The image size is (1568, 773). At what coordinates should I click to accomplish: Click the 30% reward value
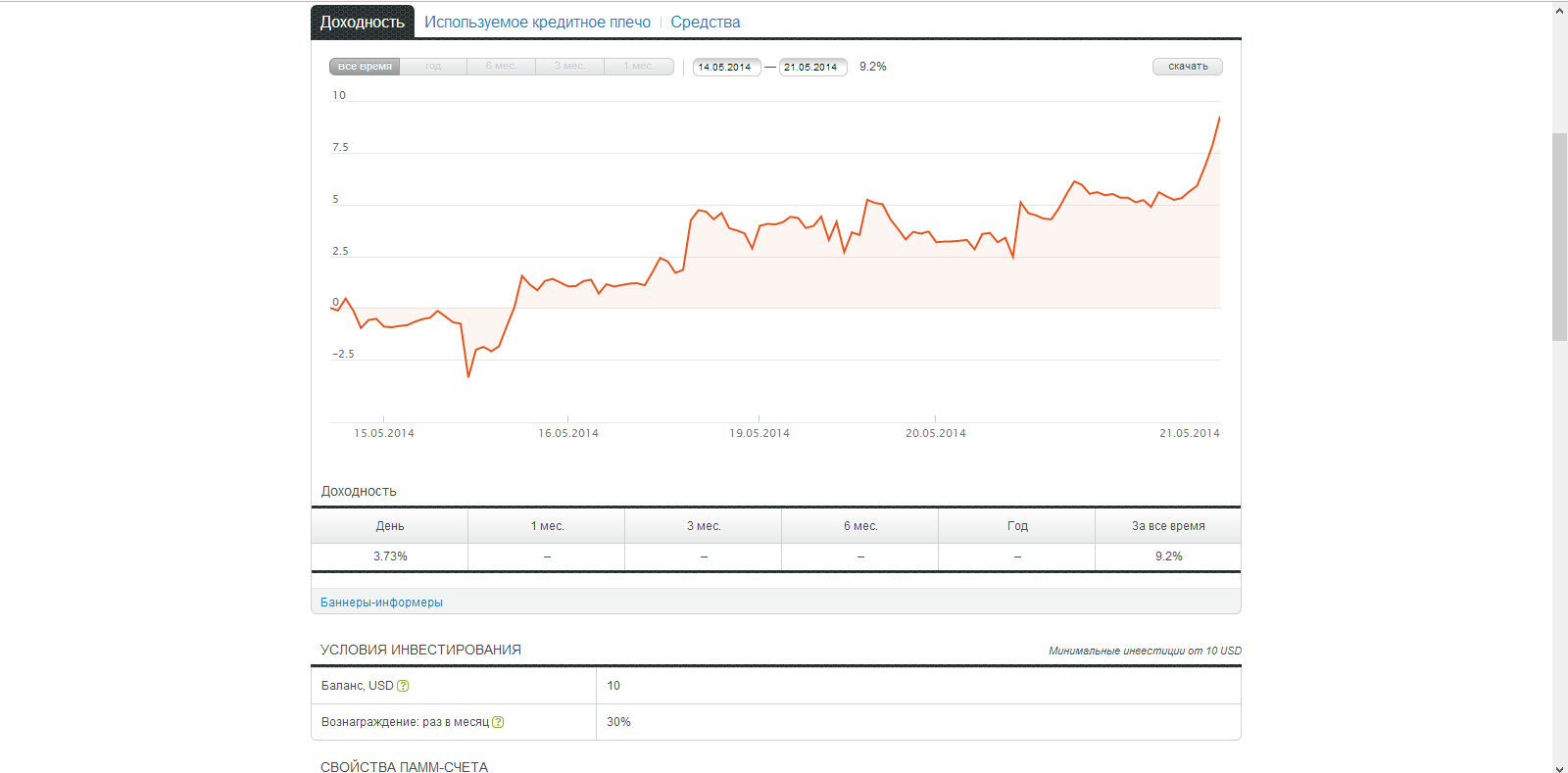point(618,722)
